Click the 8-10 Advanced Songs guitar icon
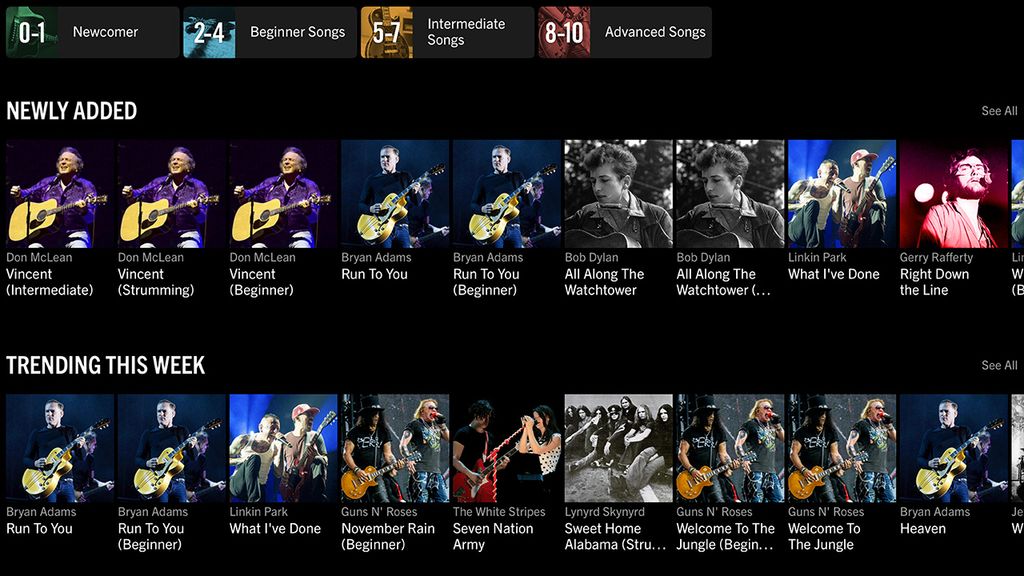 click(563, 31)
